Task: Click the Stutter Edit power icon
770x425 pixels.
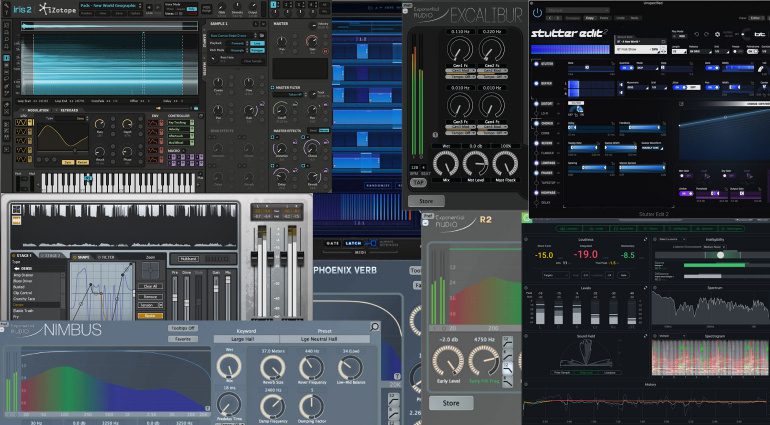Action: [539, 13]
